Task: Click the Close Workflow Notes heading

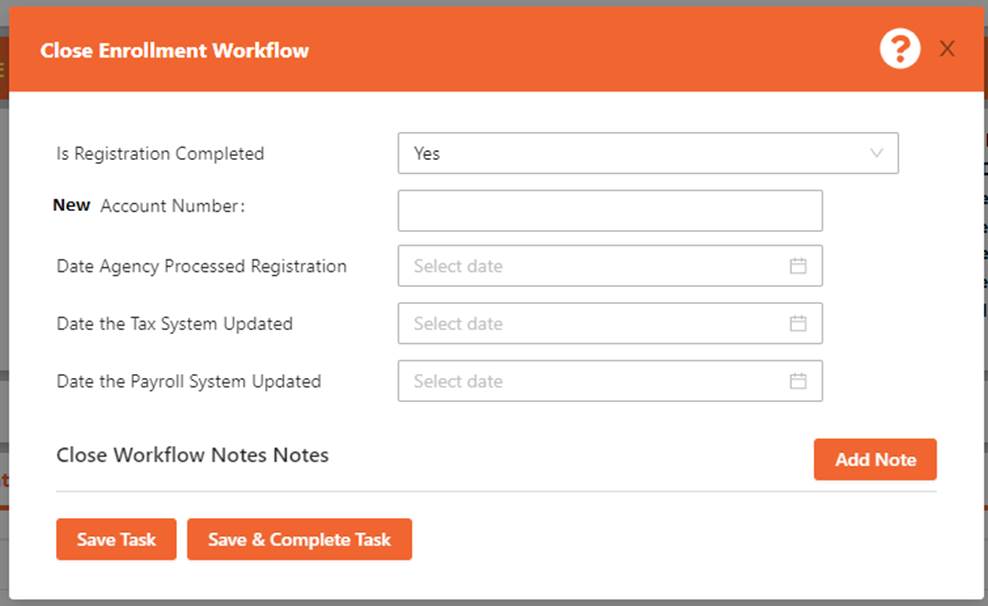Action: [192, 455]
